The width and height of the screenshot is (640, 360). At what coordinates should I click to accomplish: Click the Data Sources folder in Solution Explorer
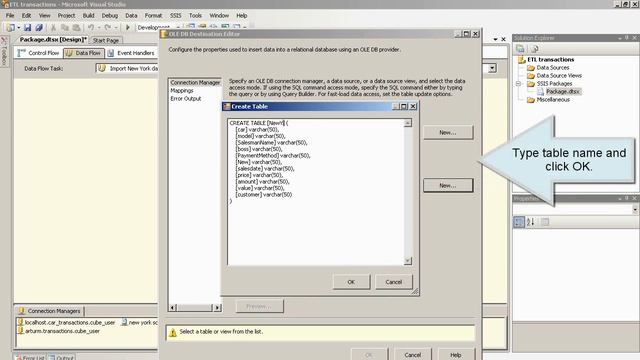pyautogui.click(x=548, y=68)
